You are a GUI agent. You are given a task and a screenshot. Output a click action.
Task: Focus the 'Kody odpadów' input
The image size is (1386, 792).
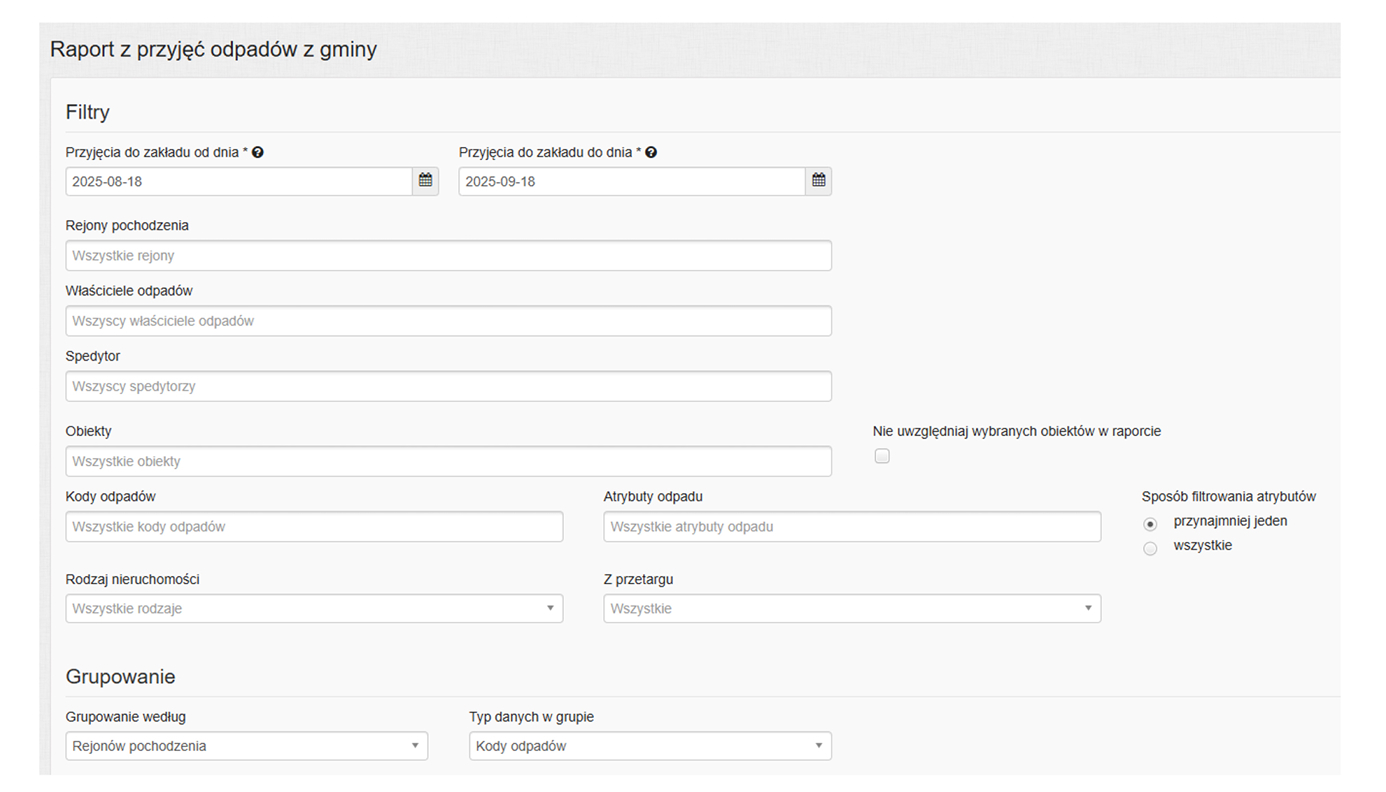(314, 527)
